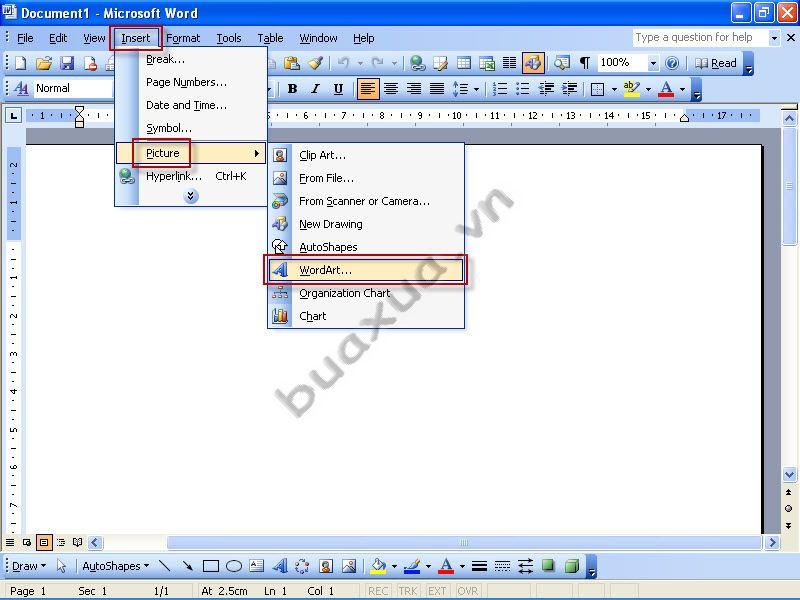Open the Document Map
The height and width of the screenshot is (600, 800).
(562, 63)
